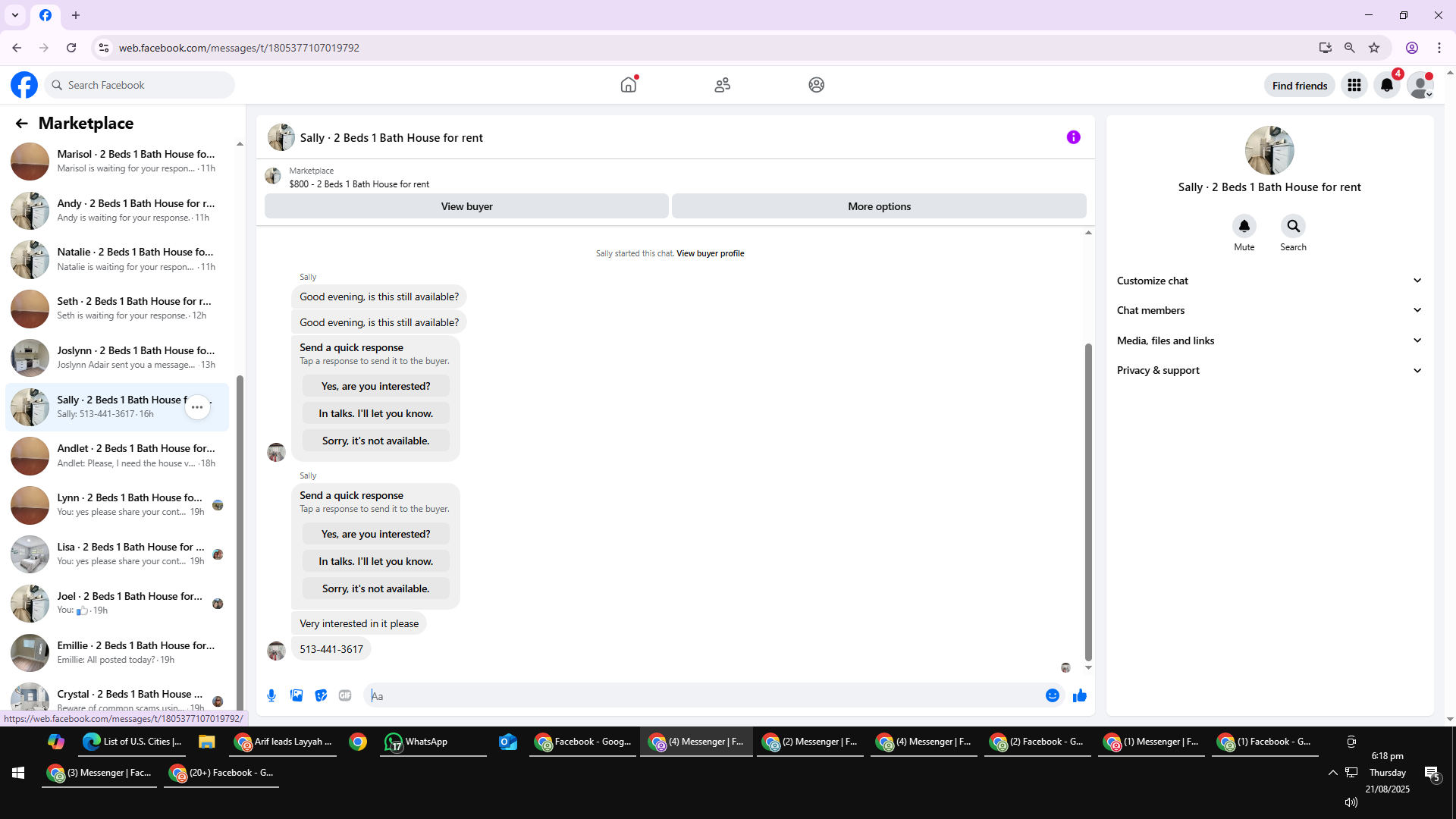Open the conversation information icon

pos(1073,137)
